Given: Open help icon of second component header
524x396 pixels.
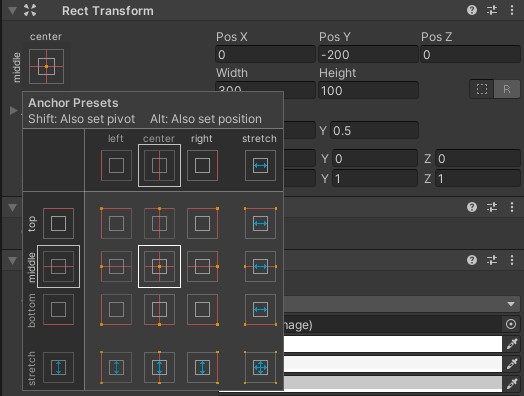Looking at the screenshot, I should [472, 207].
